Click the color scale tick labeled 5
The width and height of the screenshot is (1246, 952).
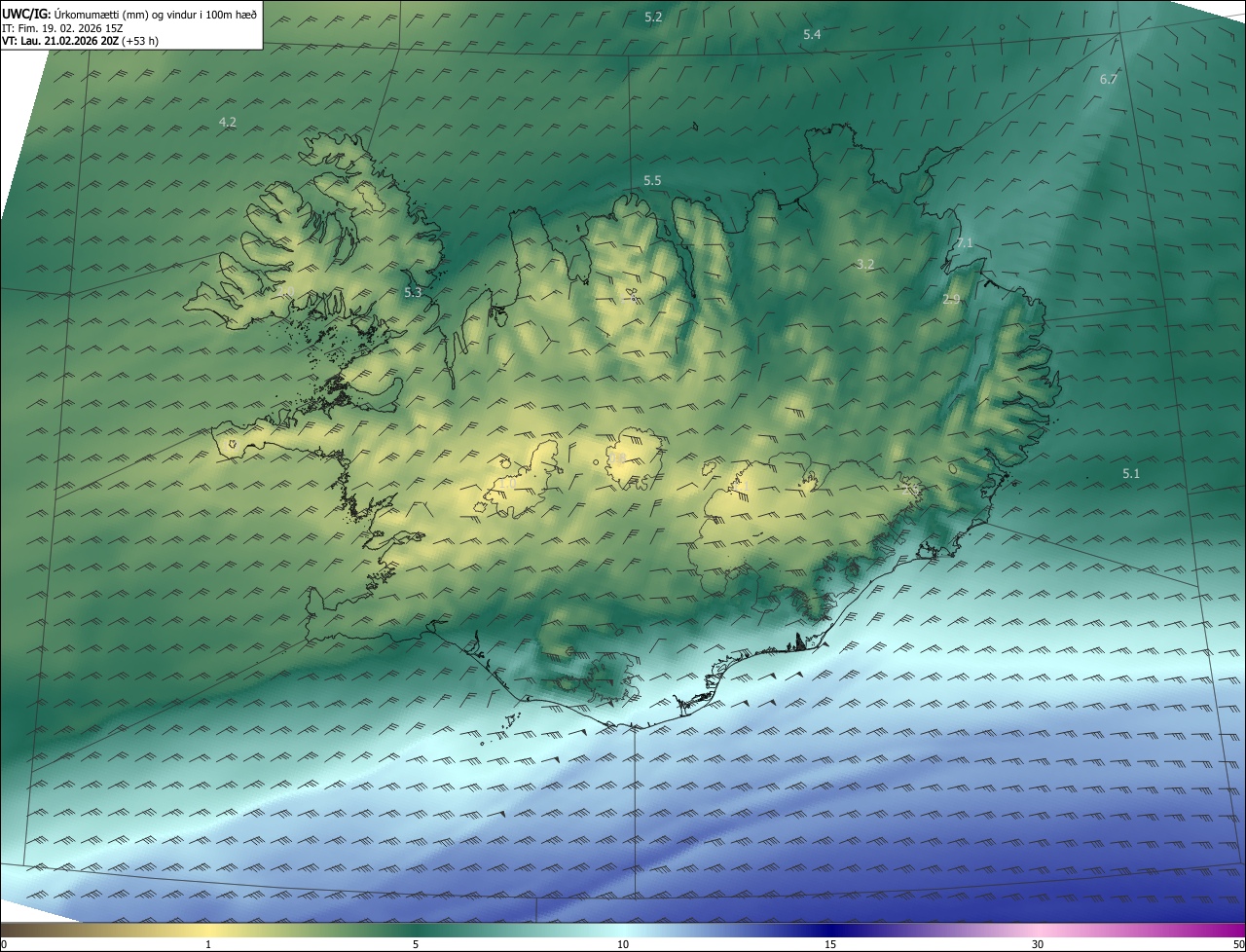[416, 944]
